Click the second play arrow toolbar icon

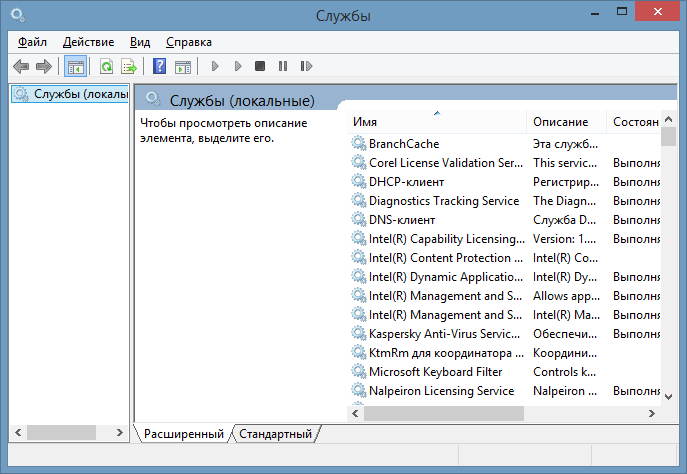point(238,66)
